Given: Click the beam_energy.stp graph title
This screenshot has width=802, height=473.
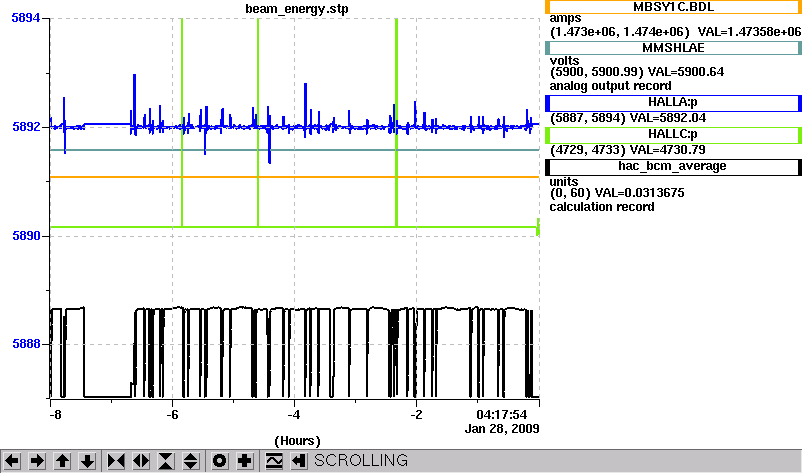Looking at the screenshot, I should [x=297, y=9].
